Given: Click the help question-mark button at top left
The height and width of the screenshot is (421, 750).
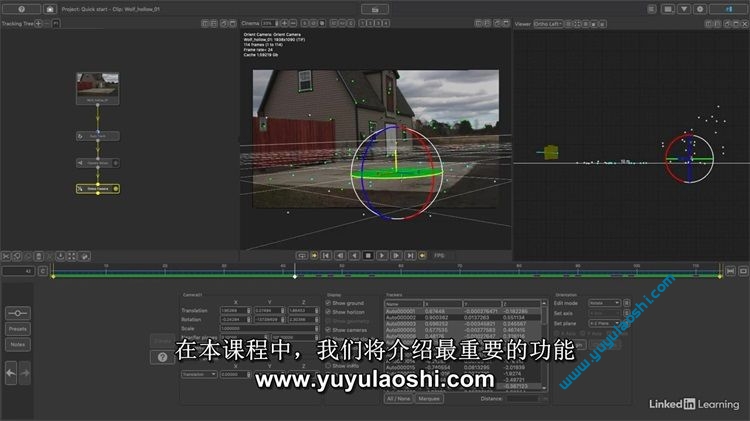Looking at the screenshot, I should pos(22,9).
